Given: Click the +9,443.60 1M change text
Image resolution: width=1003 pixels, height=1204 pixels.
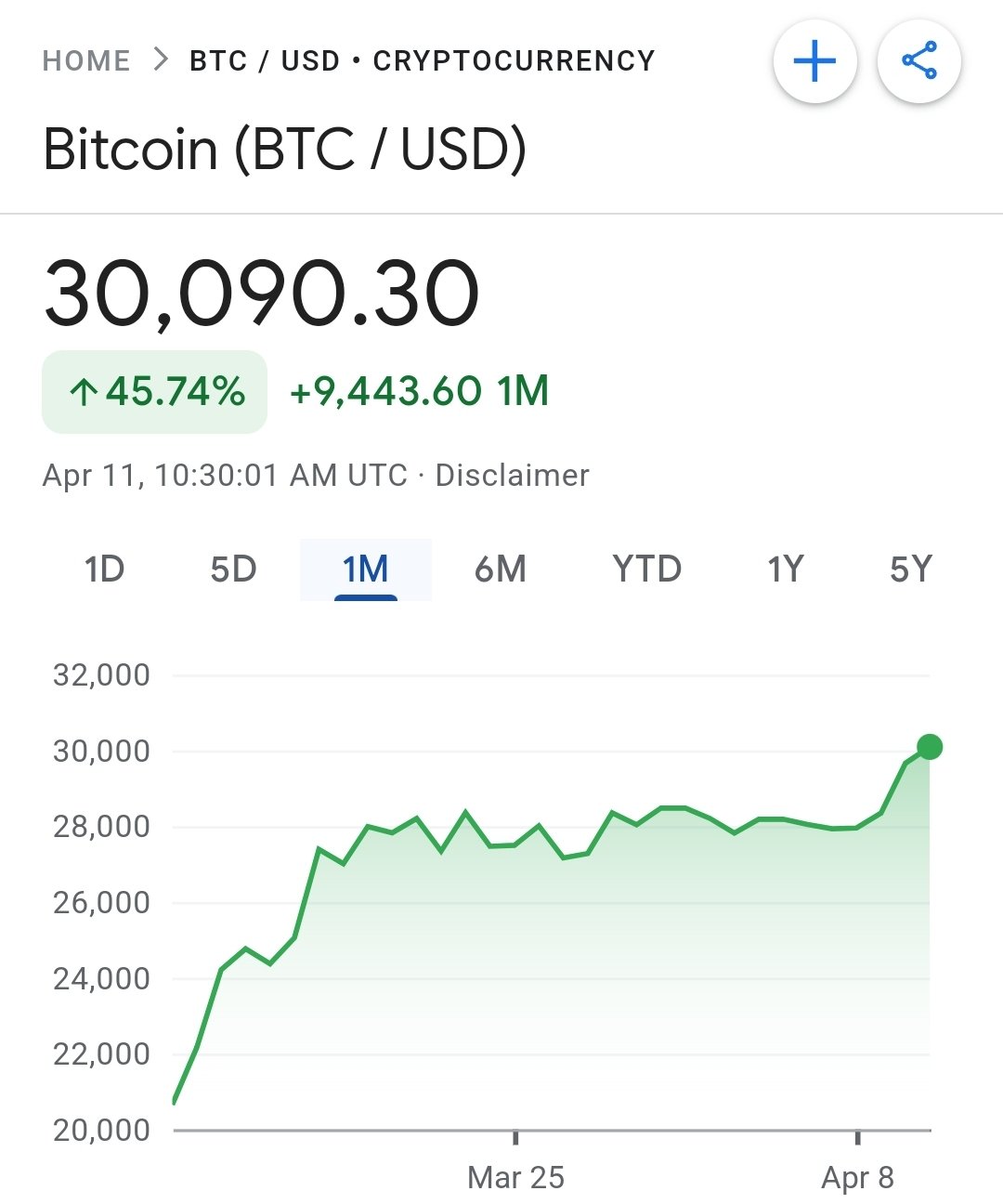Looking at the screenshot, I should (x=419, y=391).
